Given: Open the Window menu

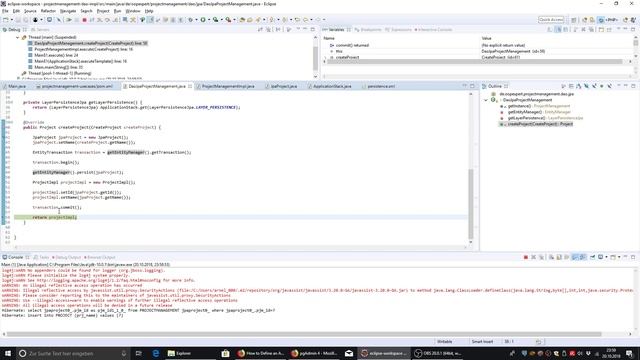Looking at the screenshot, I should [x=133, y=11].
